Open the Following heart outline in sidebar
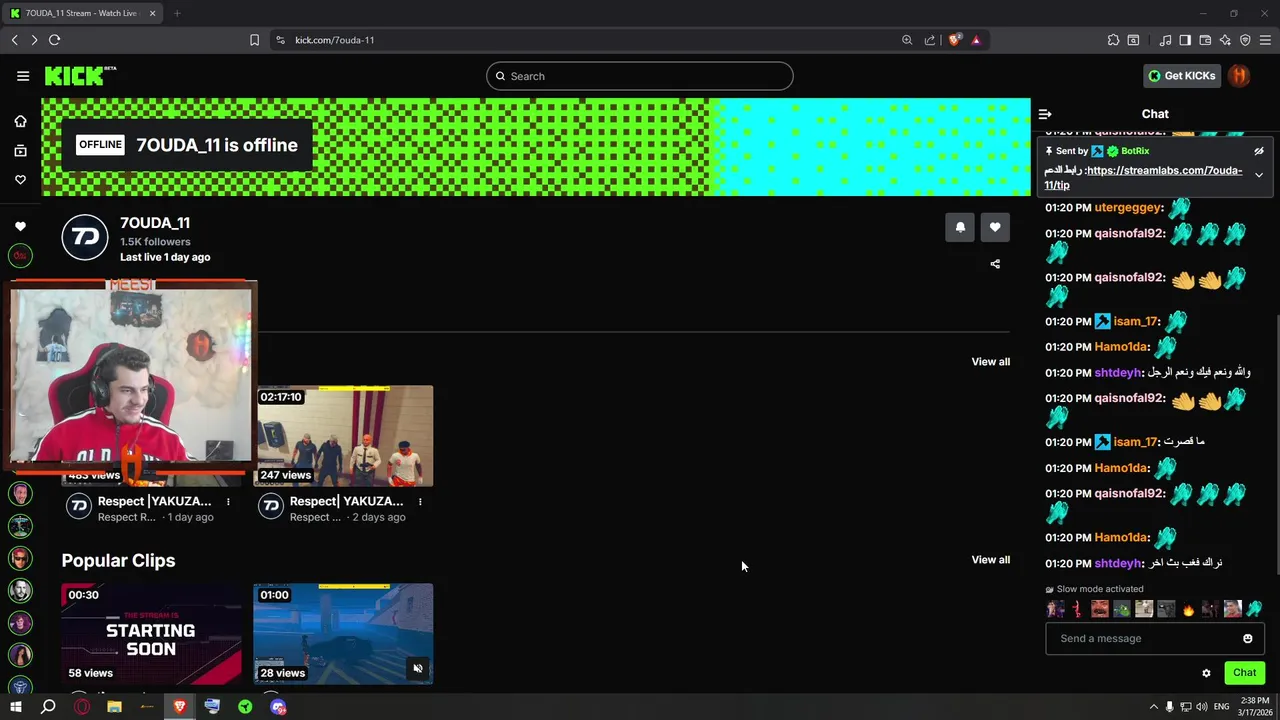 pos(20,180)
